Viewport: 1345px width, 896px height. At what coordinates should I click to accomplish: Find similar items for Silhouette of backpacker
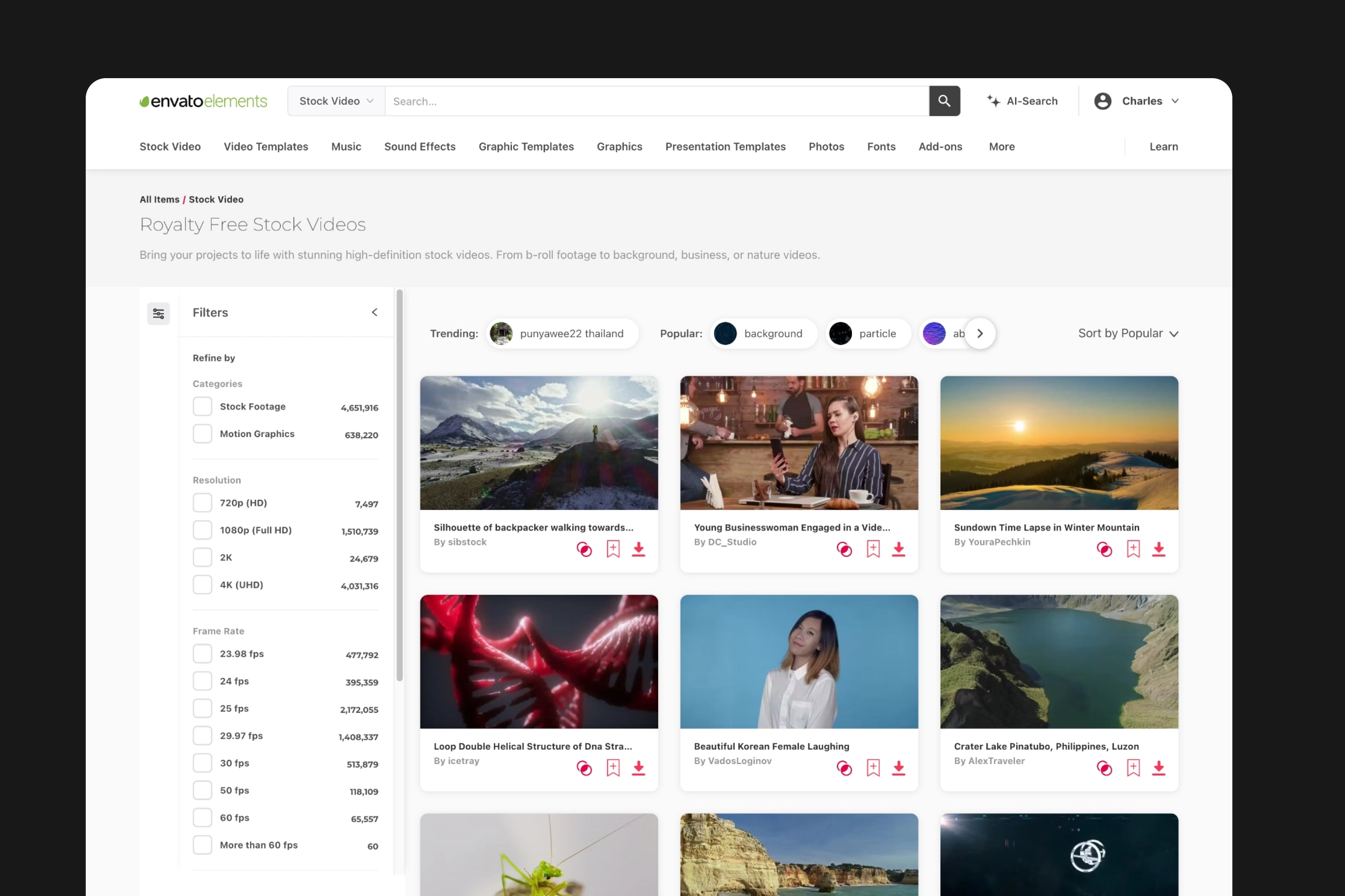click(584, 550)
